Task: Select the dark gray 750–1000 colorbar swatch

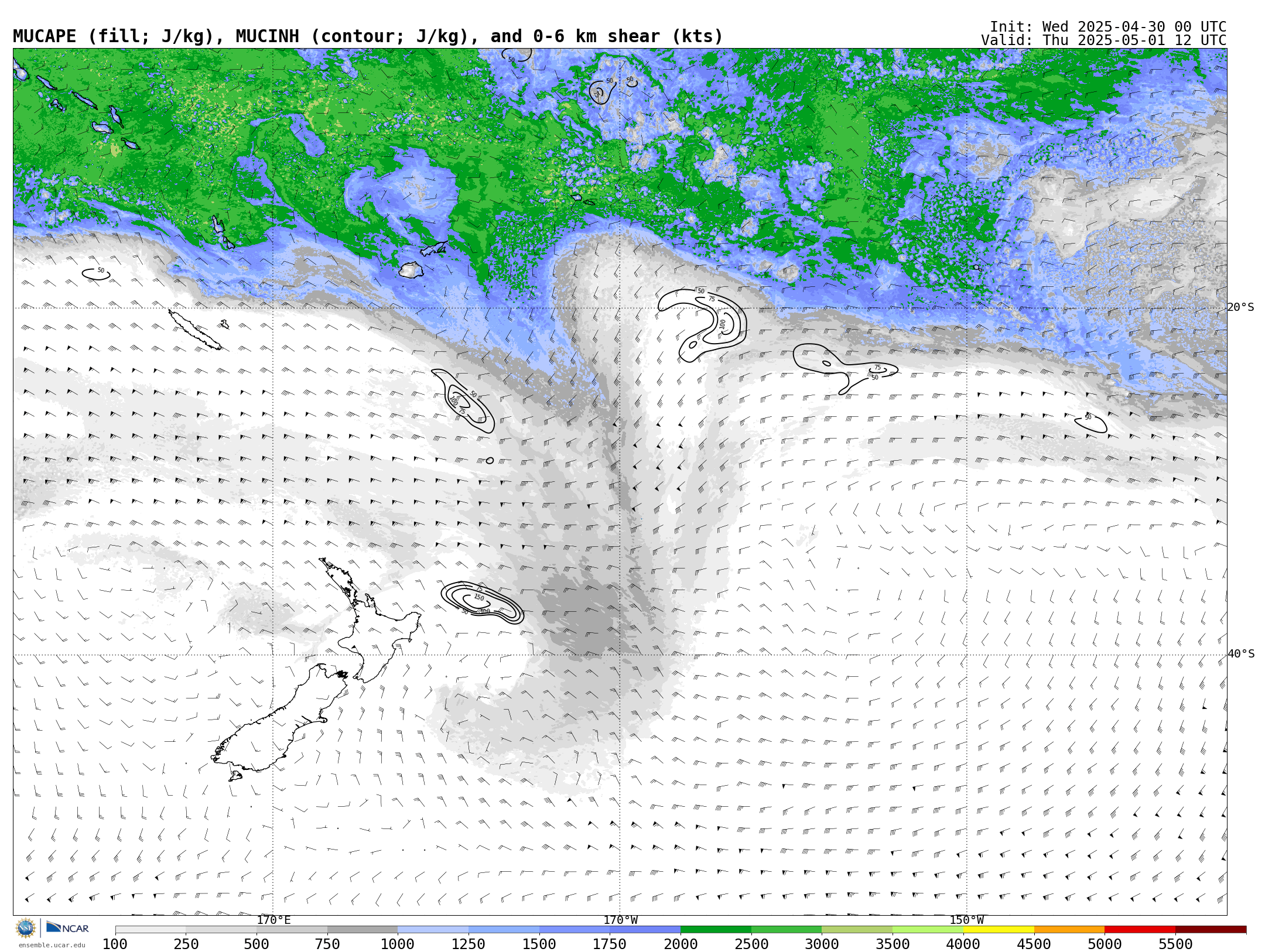Action: [363, 930]
